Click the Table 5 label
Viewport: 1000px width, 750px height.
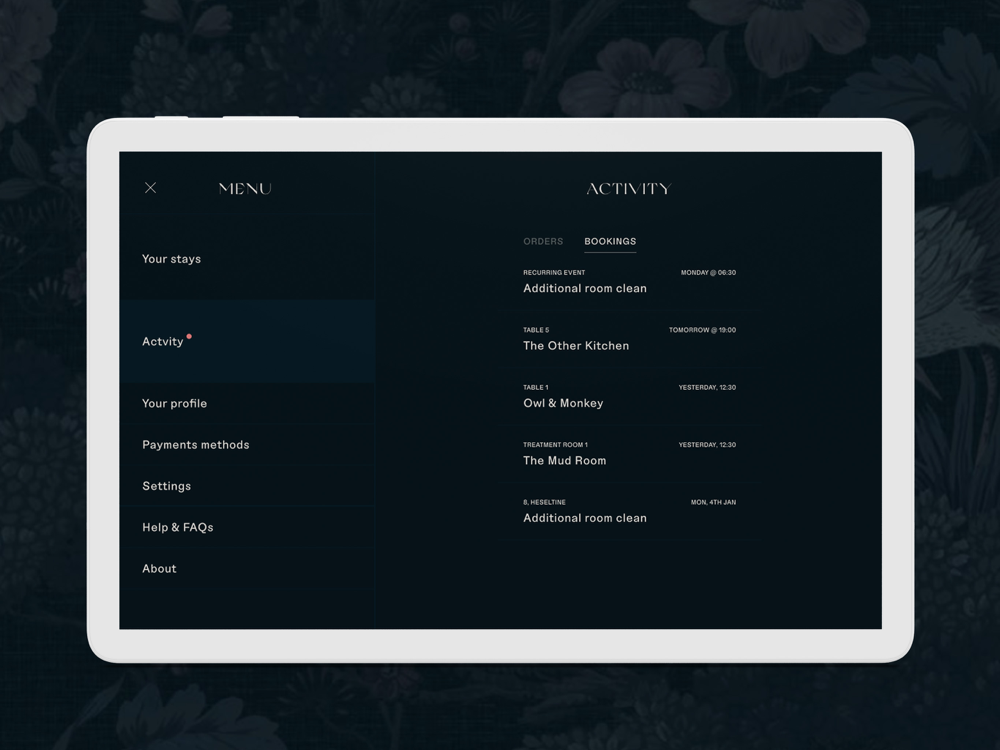tap(536, 330)
